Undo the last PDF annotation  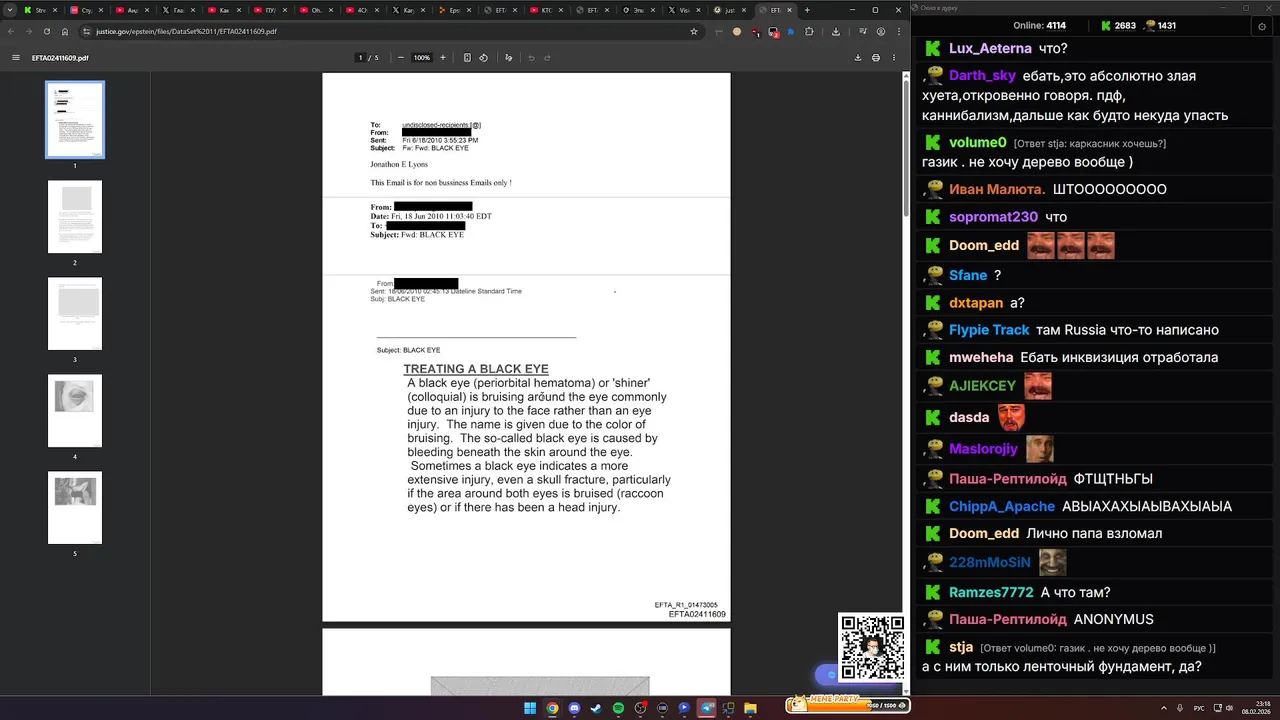coord(531,58)
